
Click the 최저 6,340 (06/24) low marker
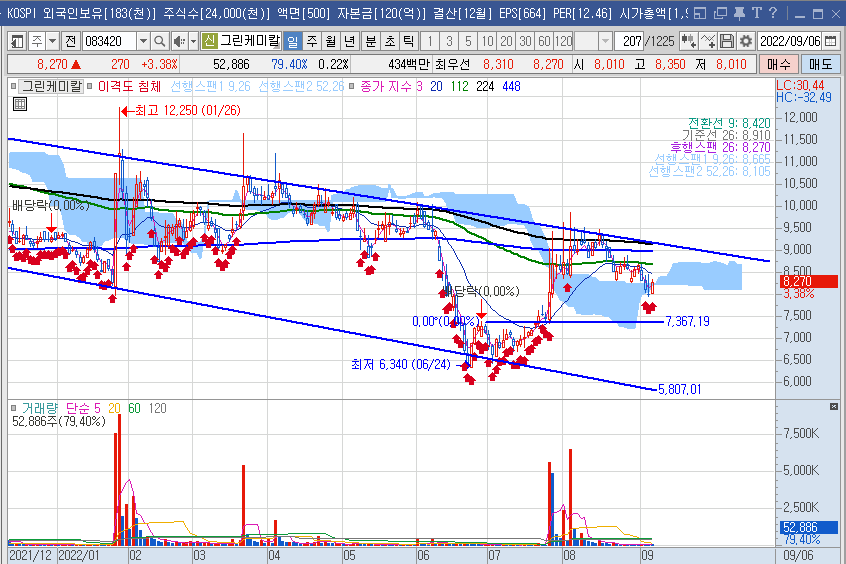401,364
